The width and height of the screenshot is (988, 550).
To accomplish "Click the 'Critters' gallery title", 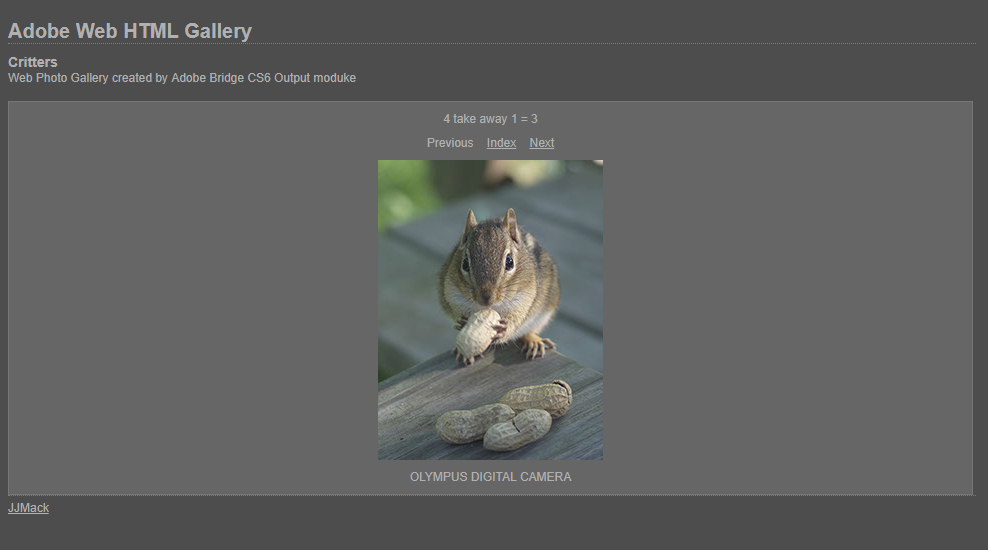I will pyautogui.click(x=33, y=62).
